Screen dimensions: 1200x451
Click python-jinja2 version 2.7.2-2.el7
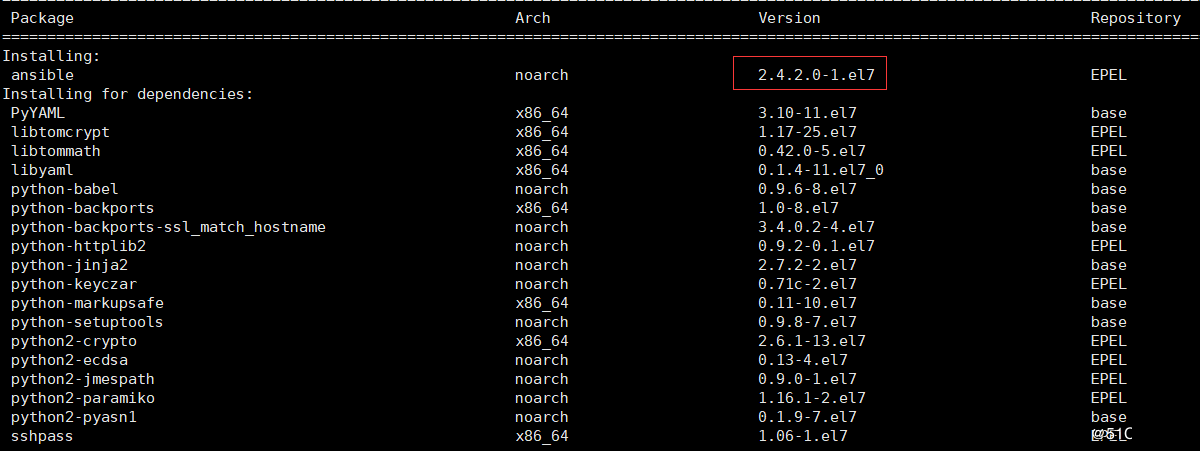pos(807,265)
